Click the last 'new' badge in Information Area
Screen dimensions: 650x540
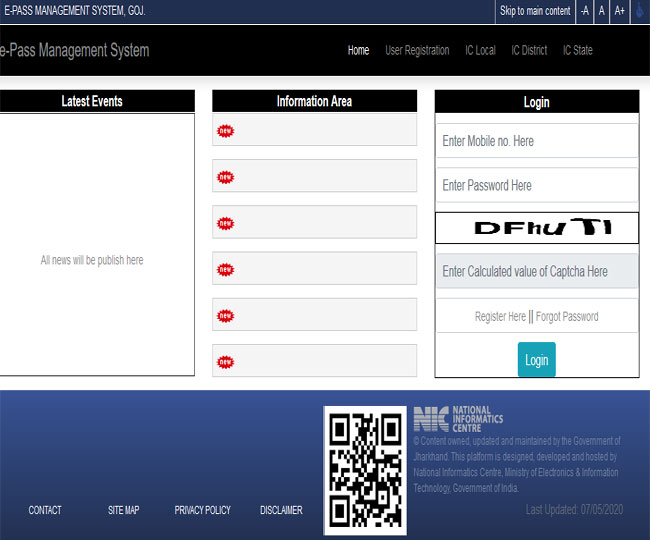coord(225,361)
